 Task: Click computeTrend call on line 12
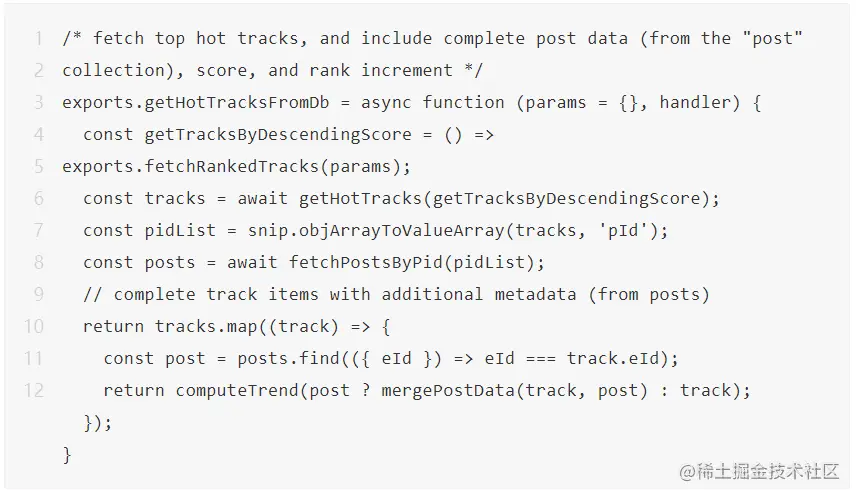[236, 390]
